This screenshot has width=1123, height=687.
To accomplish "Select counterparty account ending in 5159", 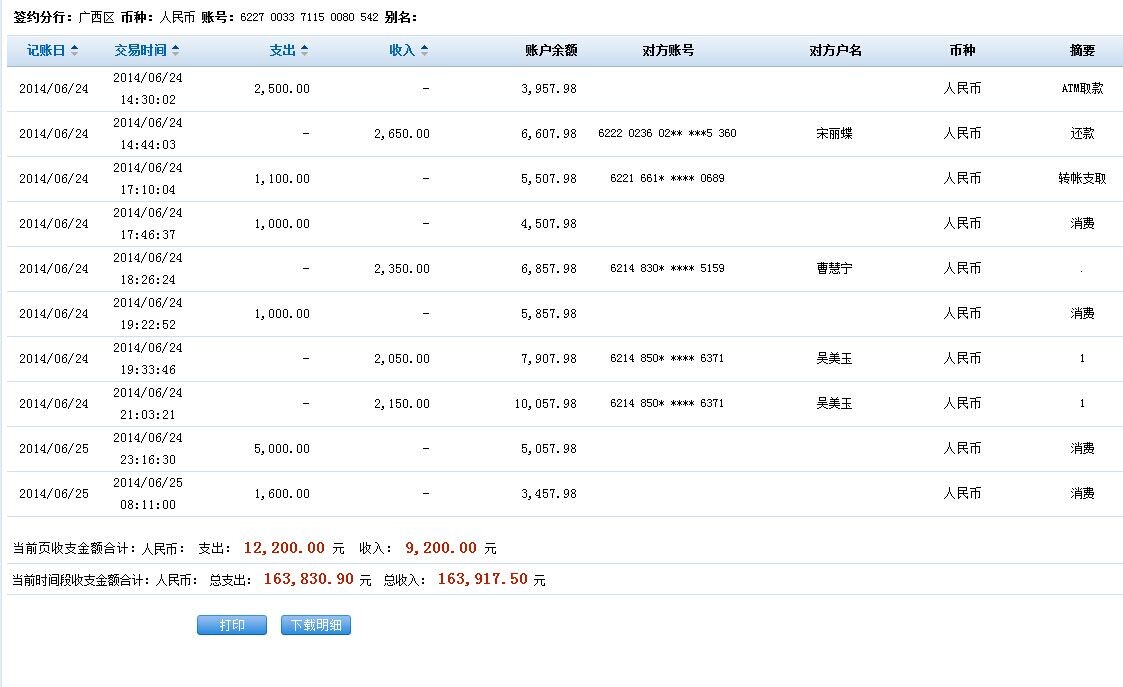I will (x=667, y=269).
